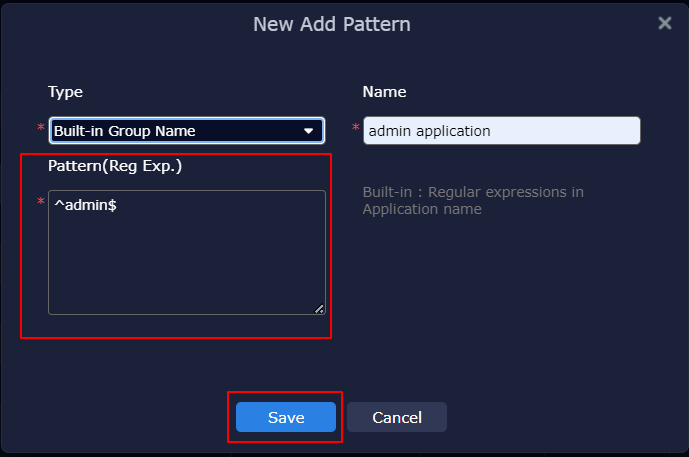Click the red asterisk beside the Type dropdown
Image resolution: width=689 pixels, height=457 pixels.
pyautogui.click(x=41, y=129)
